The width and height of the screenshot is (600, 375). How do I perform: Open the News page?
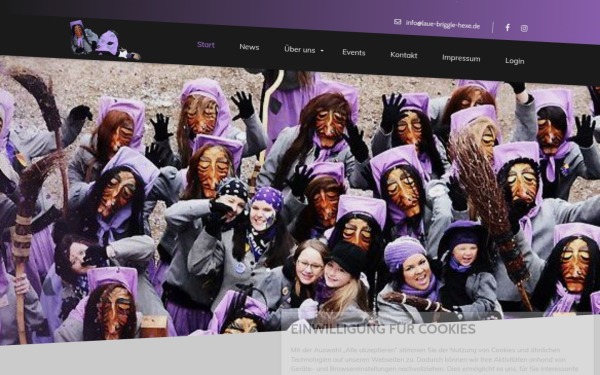tap(249, 47)
